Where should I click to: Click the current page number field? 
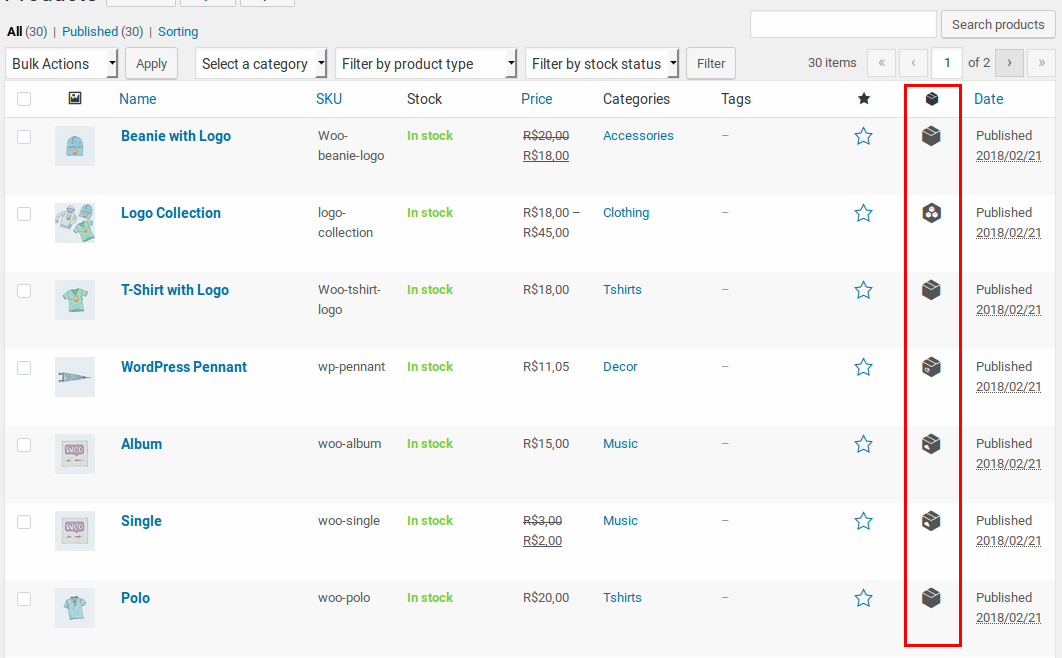(947, 63)
